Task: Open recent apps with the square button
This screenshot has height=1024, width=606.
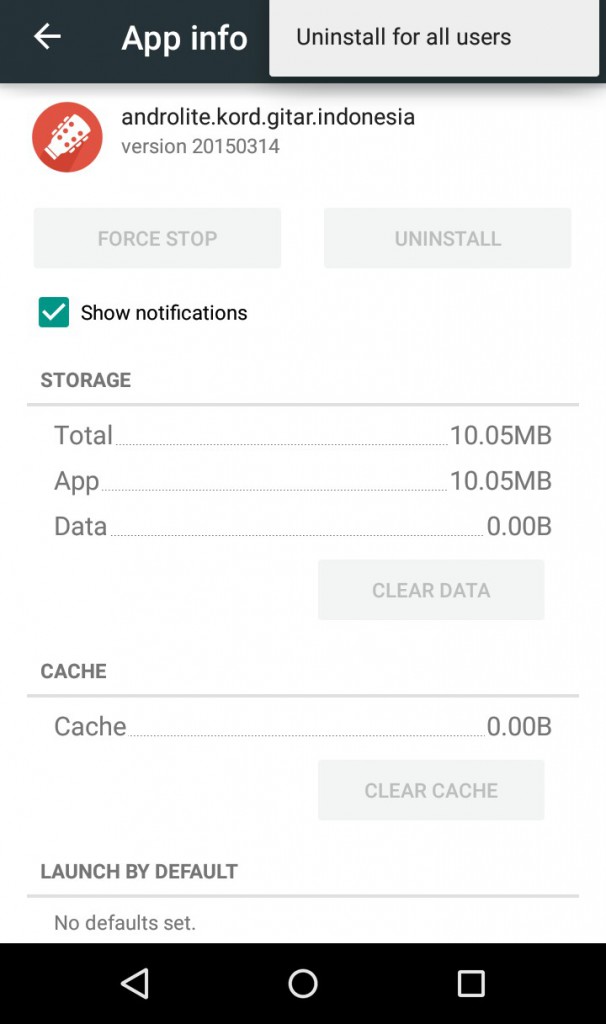Action: 471,983
